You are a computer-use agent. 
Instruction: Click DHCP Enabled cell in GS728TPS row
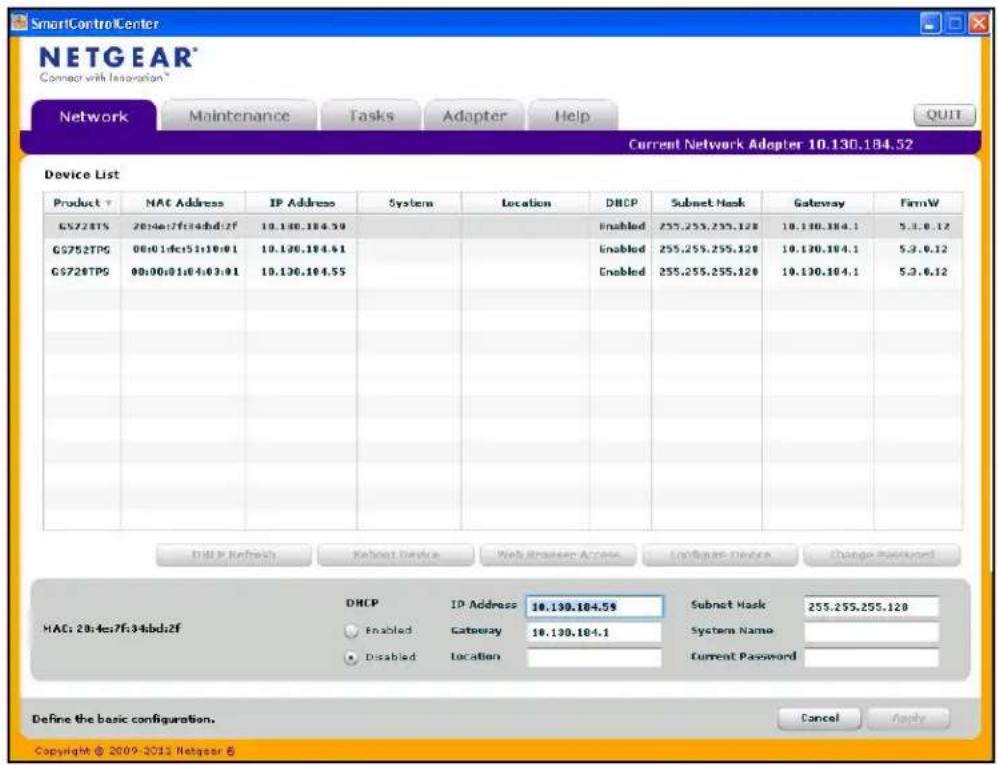coord(622,272)
